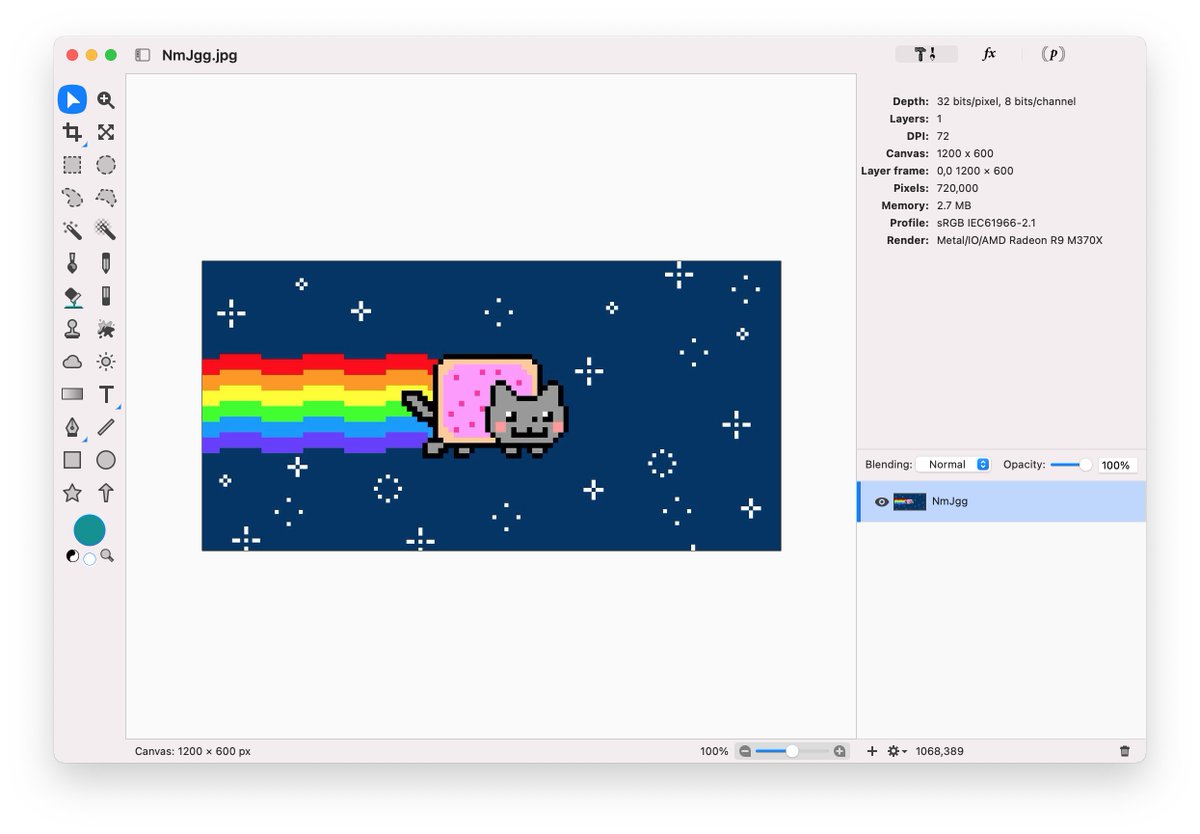
Task: Click the plus button to add a layer
Action: tap(871, 751)
